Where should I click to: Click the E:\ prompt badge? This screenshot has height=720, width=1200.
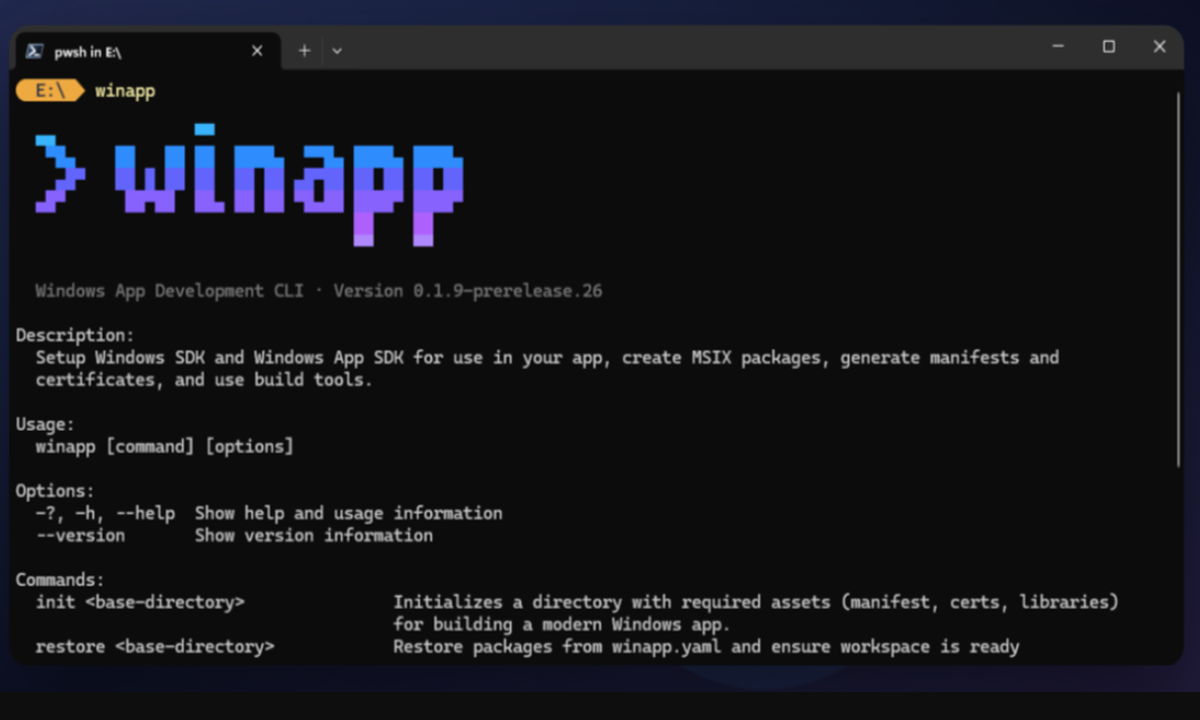48,90
